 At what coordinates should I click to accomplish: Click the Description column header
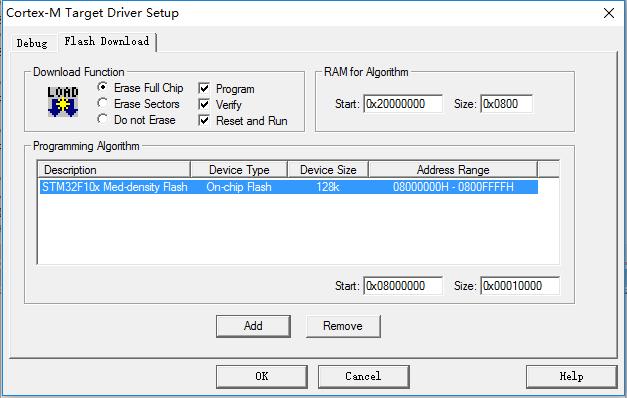point(114,170)
